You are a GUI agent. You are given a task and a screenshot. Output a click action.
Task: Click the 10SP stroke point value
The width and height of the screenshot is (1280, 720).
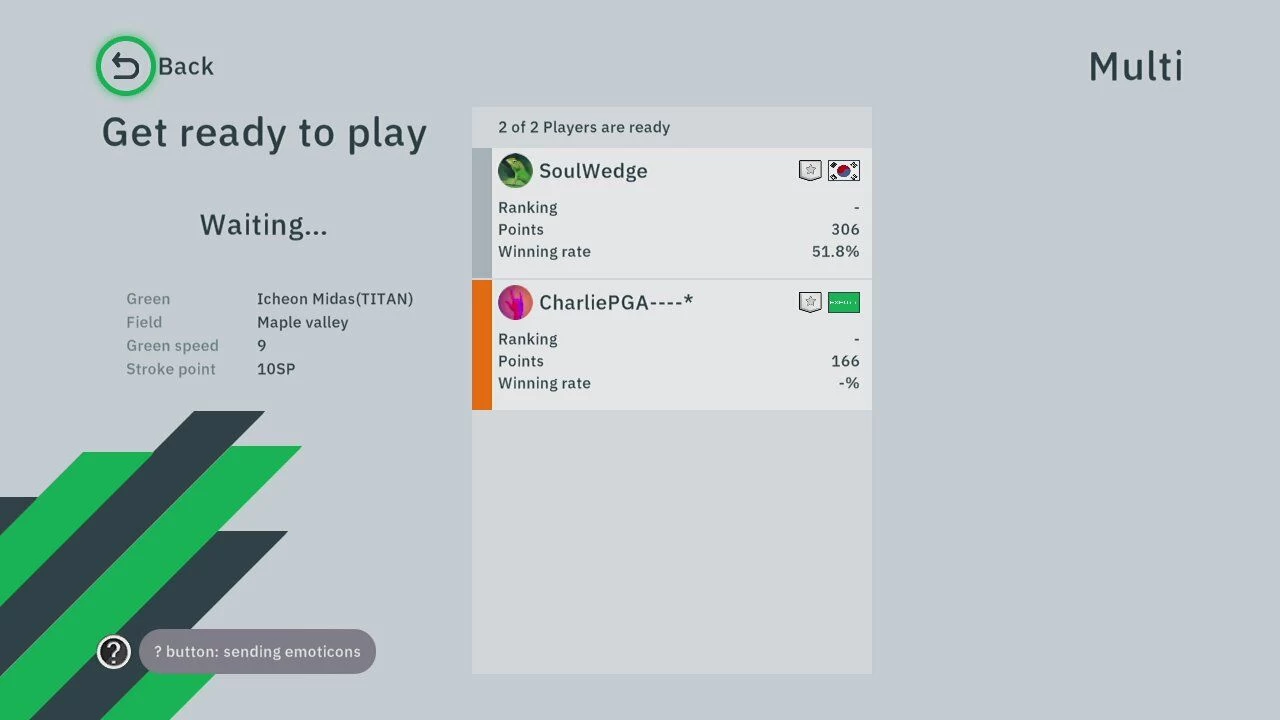276,369
